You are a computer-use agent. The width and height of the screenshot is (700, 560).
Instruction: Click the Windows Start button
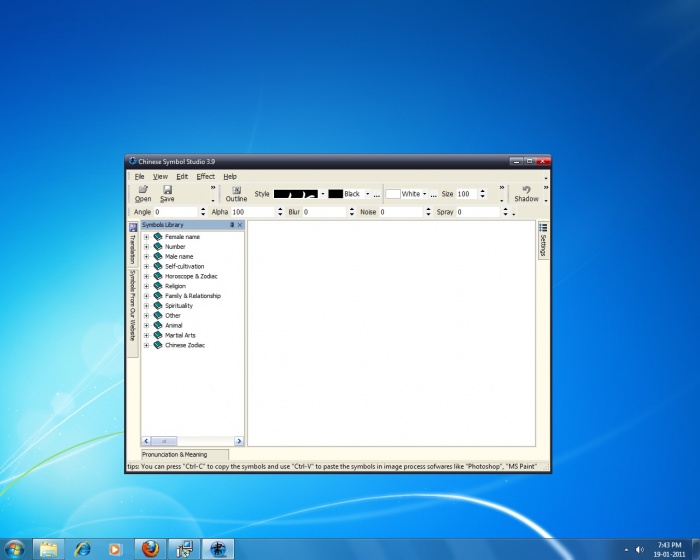(x=15, y=548)
